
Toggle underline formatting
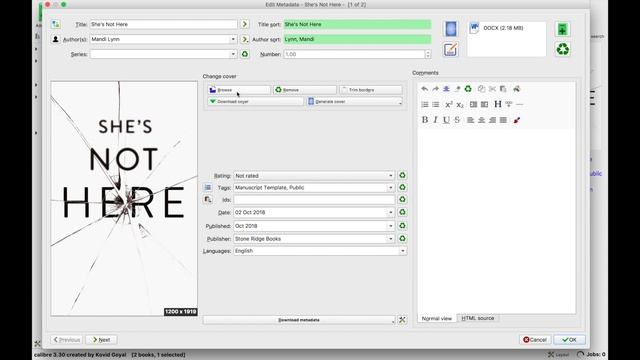tap(446, 120)
